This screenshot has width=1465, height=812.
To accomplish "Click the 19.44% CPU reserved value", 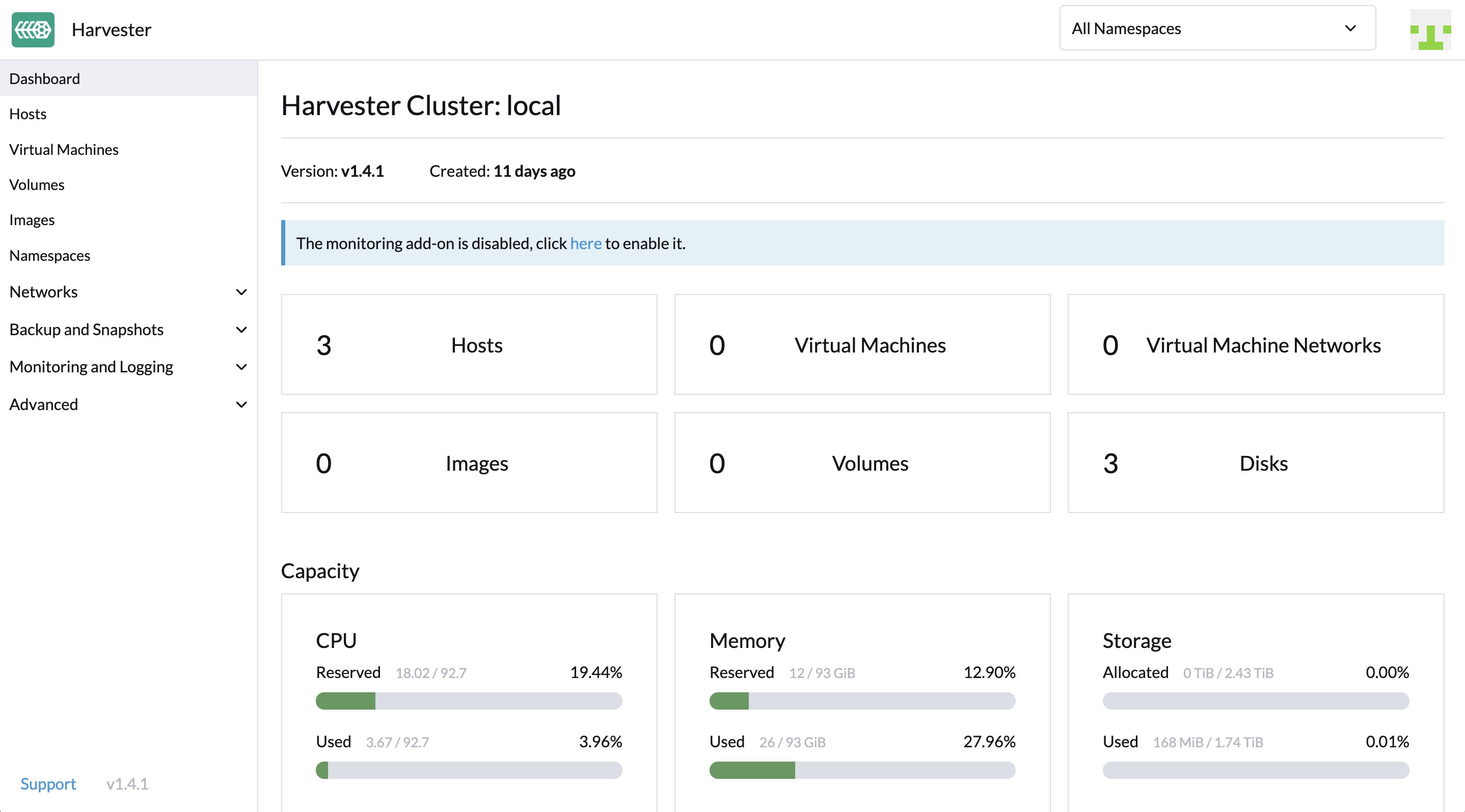I will [x=596, y=673].
